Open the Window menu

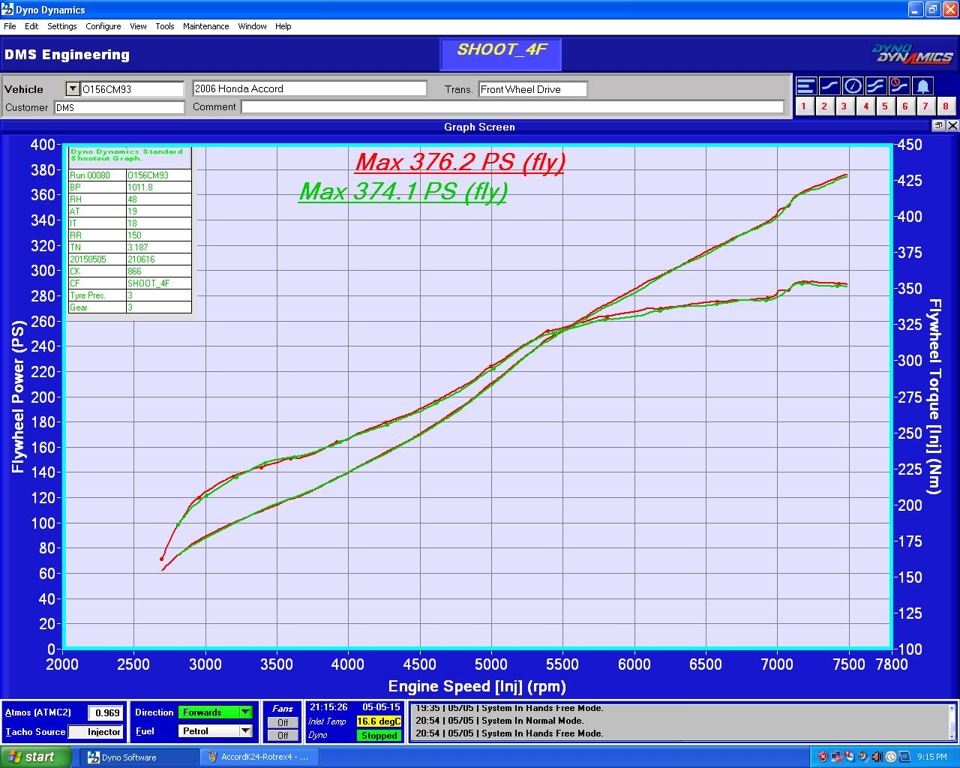coord(252,26)
